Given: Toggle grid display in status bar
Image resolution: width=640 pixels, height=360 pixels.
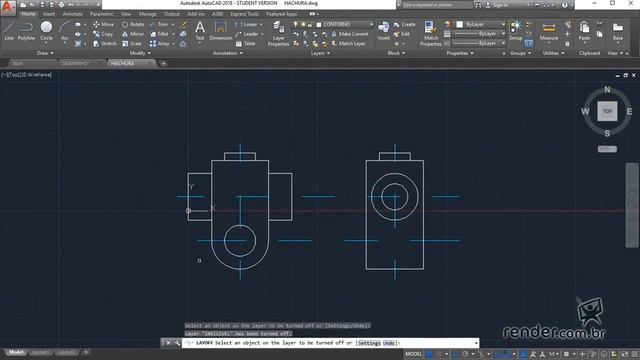Looking at the screenshot, I should (x=429, y=354).
